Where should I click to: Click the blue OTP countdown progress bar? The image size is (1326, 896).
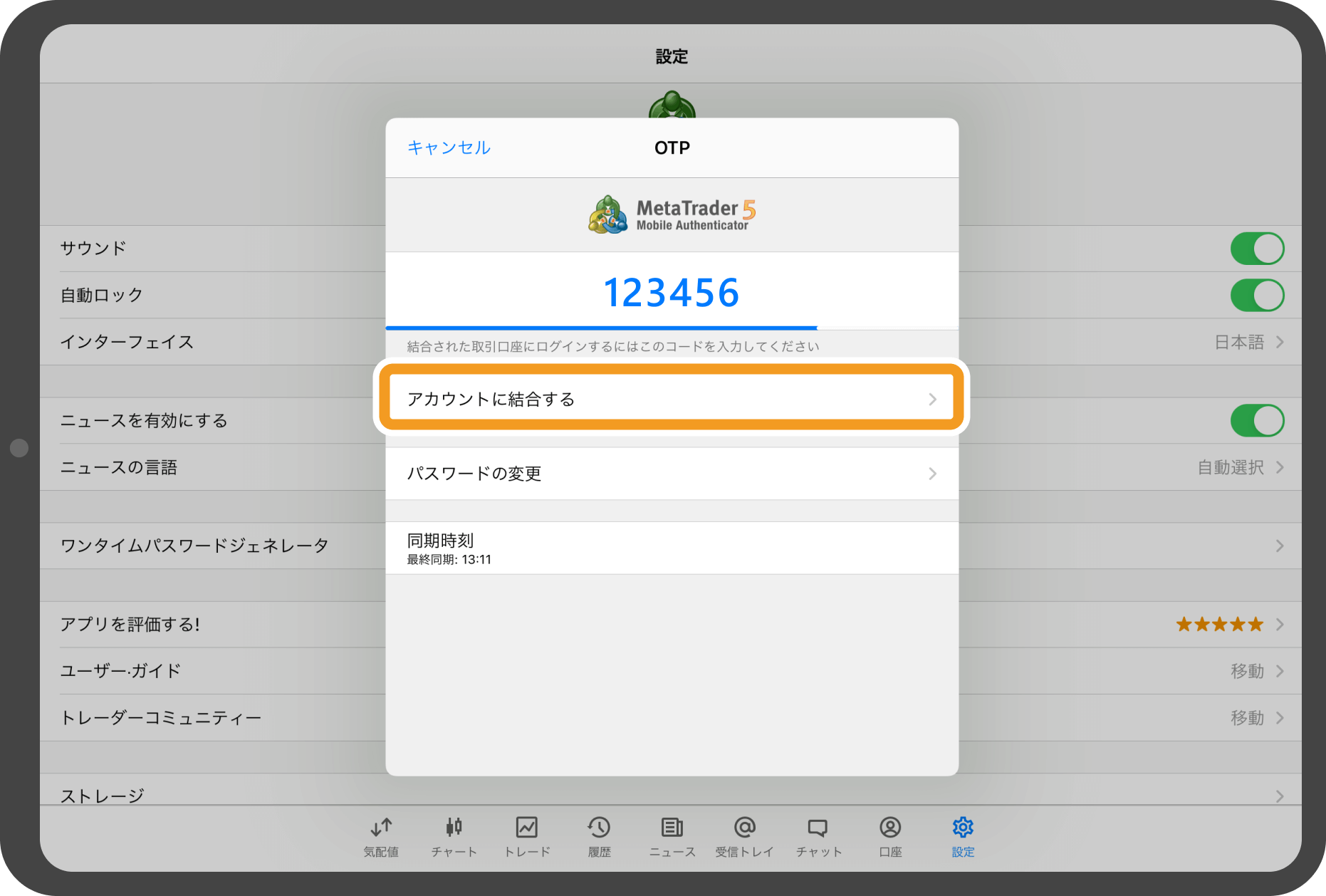pyautogui.click(x=601, y=328)
